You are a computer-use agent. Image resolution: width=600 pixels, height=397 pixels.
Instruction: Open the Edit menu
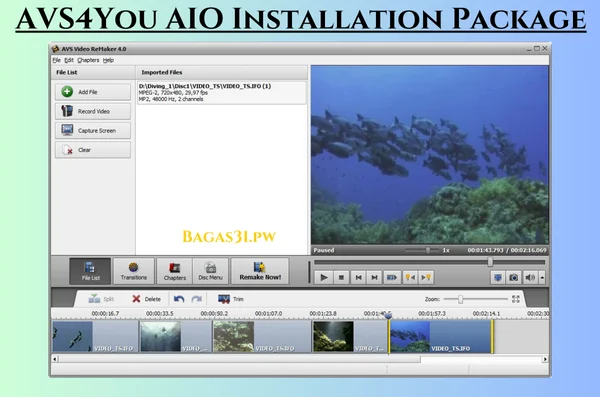(x=69, y=60)
